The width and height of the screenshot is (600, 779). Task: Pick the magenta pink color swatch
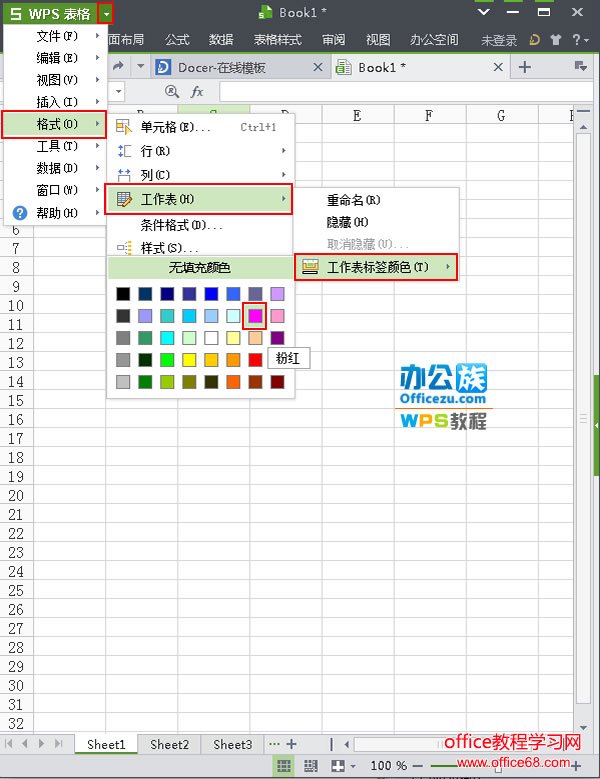pyautogui.click(x=255, y=316)
